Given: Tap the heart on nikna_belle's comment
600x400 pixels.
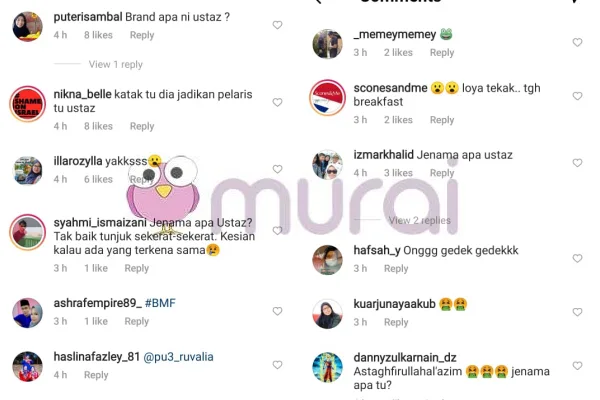Looking at the screenshot, I should click(x=277, y=102).
